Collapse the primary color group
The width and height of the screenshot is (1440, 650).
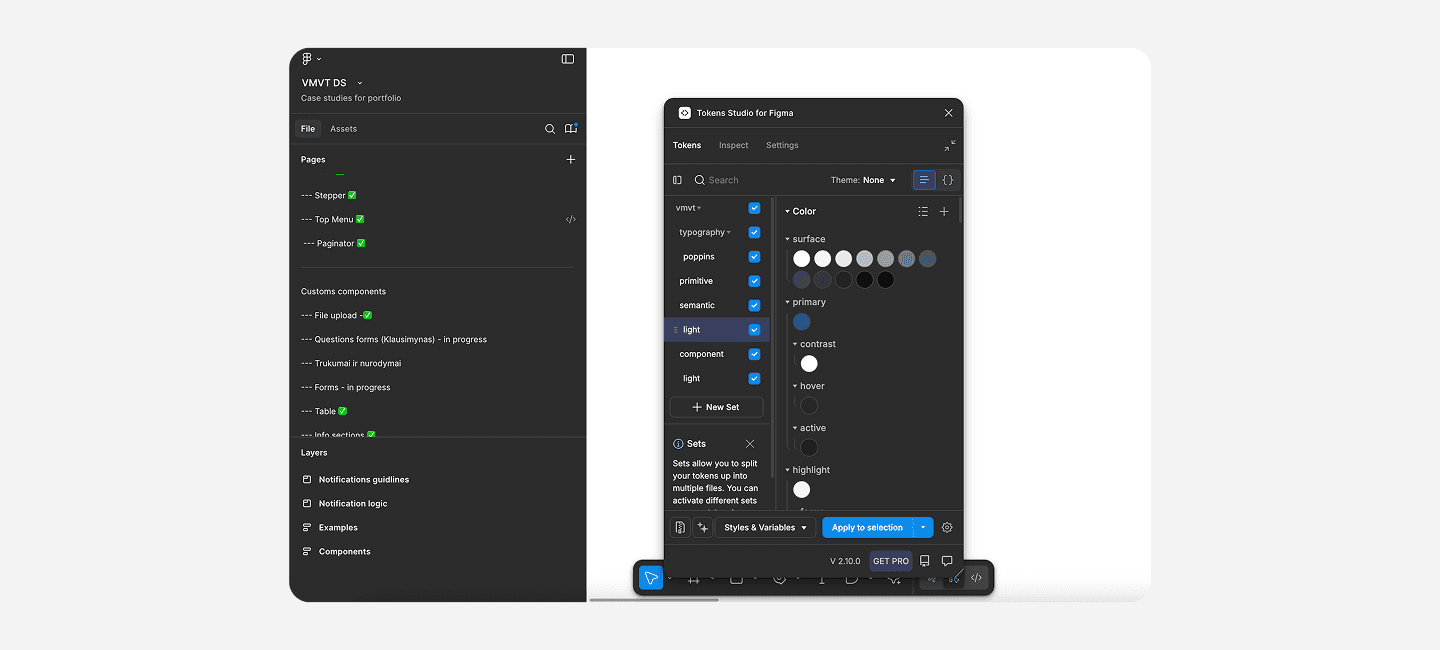pyautogui.click(x=788, y=302)
